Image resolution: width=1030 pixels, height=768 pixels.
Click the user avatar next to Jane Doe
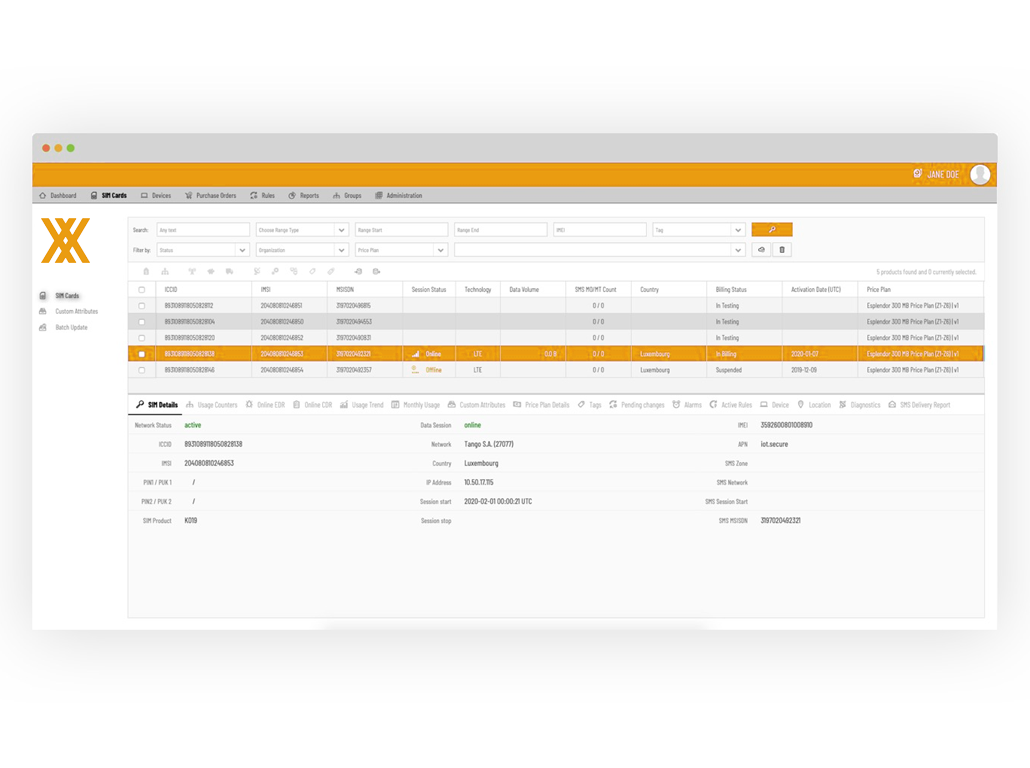[980, 175]
